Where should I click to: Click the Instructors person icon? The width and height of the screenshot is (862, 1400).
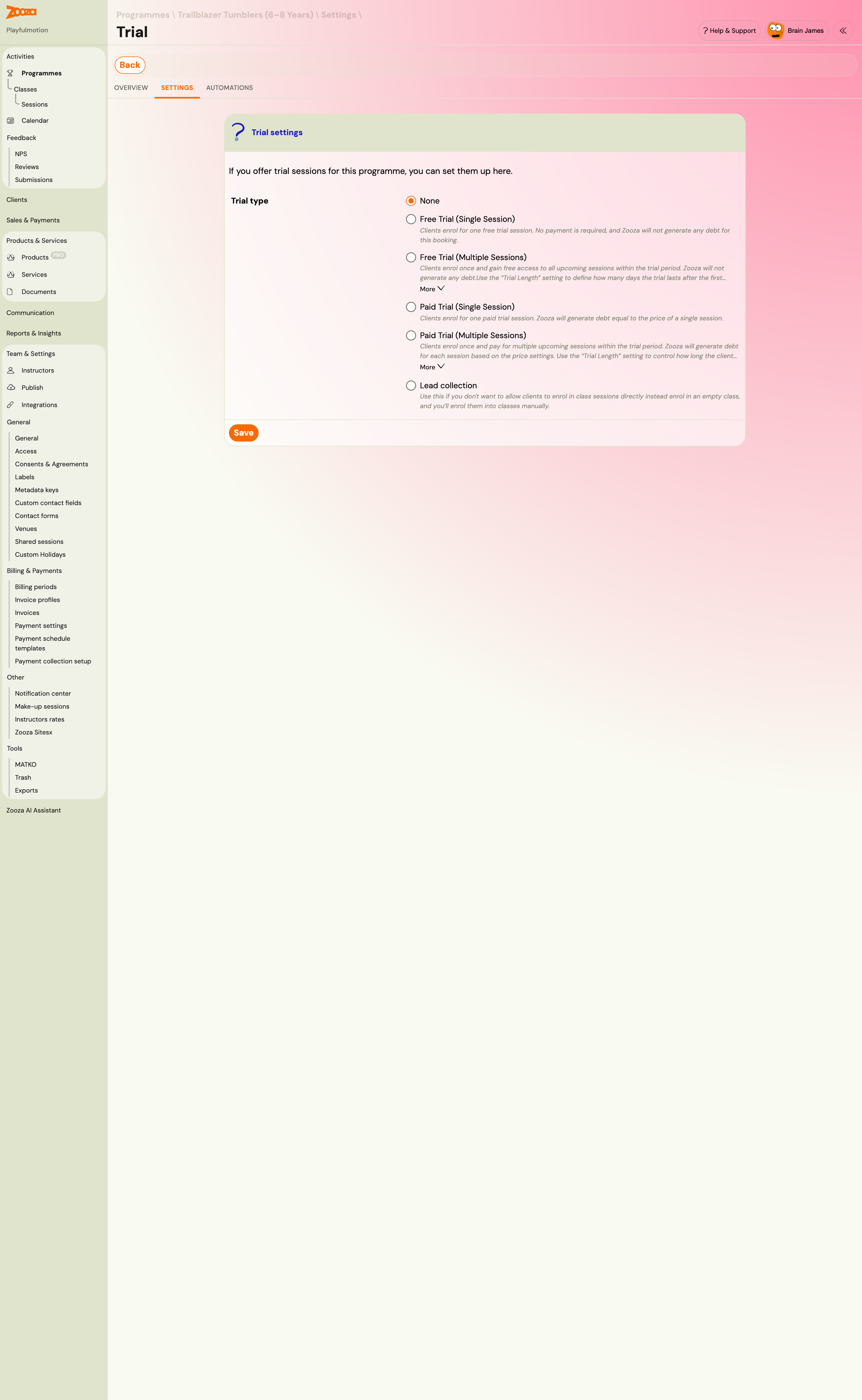10,370
